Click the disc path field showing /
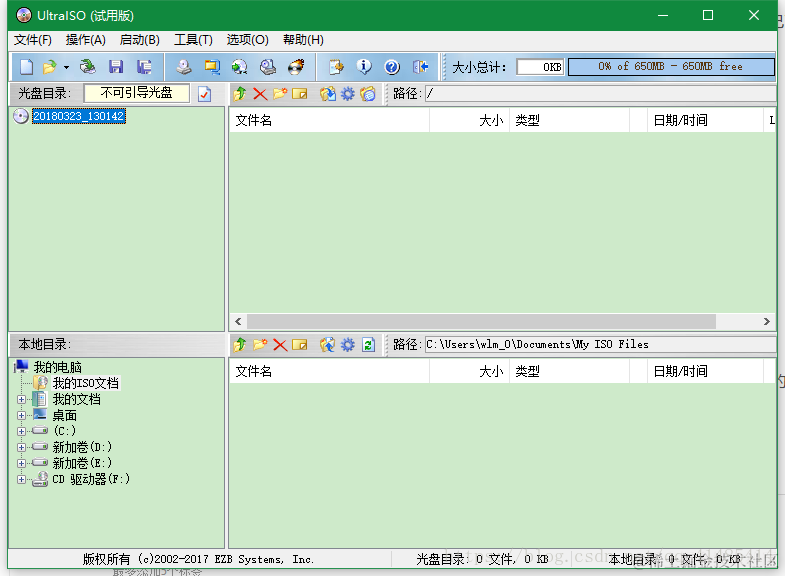The height and width of the screenshot is (576, 785). 601,94
